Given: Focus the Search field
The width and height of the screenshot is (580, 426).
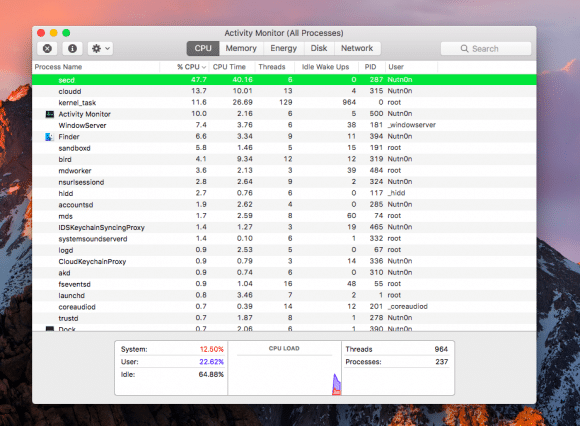Looking at the screenshot, I should click(x=486, y=48).
